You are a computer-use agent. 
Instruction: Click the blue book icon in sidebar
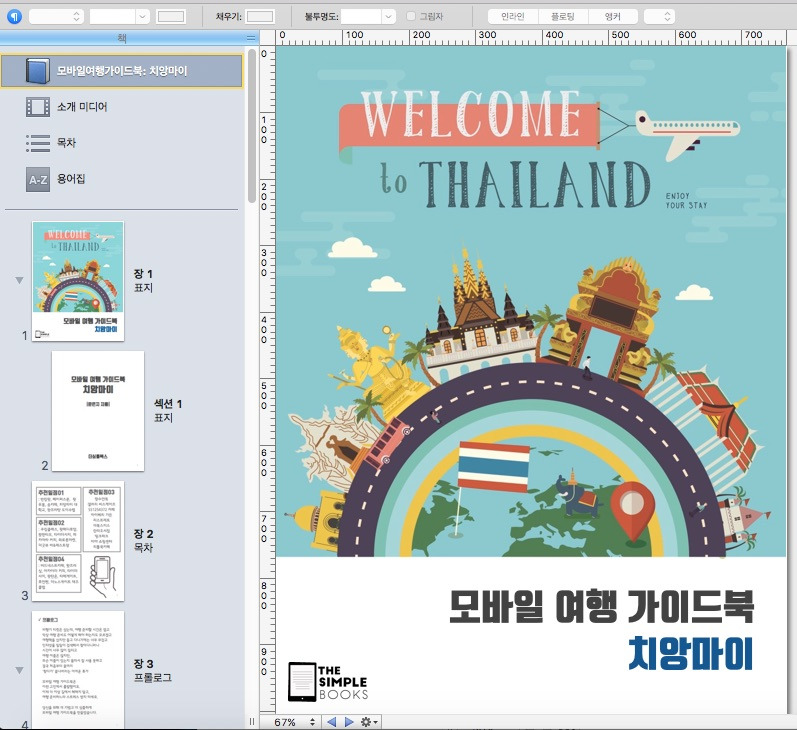pyautogui.click(x=38, y=71)
